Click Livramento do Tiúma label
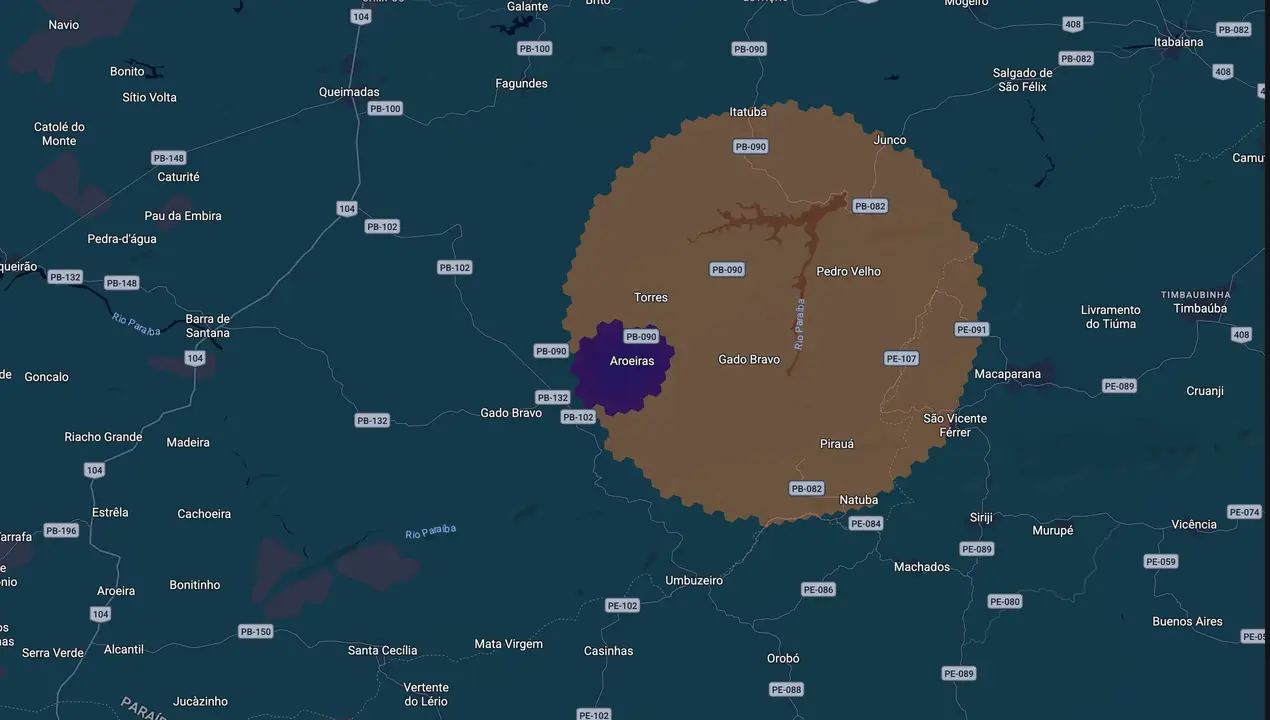 (x=1111, y=317)
